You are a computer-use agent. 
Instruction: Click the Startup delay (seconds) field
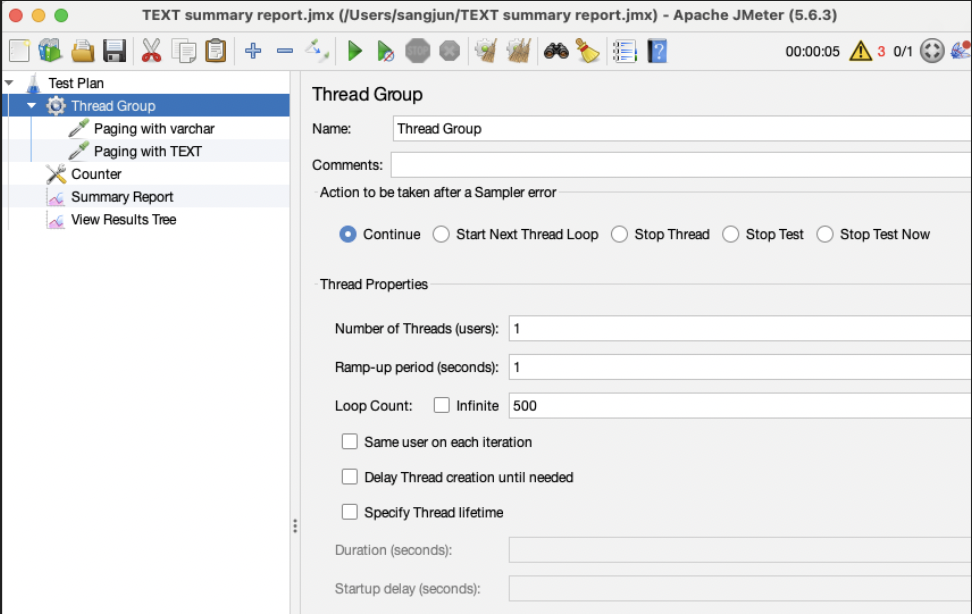click(x=740, y=589)
